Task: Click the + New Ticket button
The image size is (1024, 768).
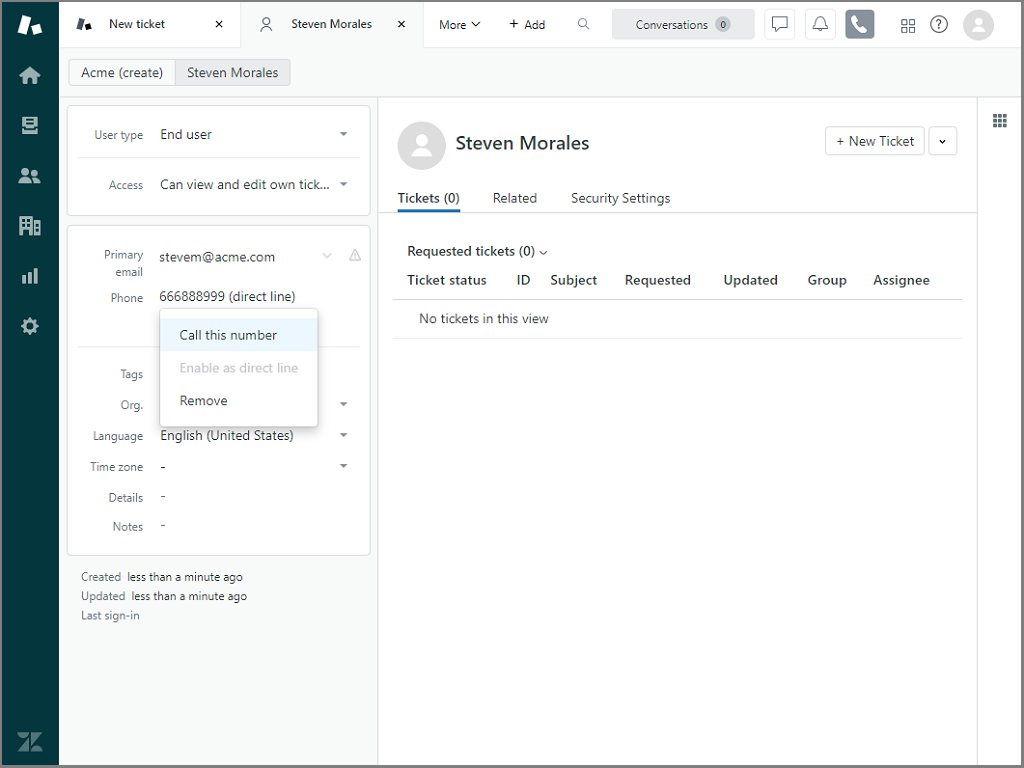Action: 874,141
